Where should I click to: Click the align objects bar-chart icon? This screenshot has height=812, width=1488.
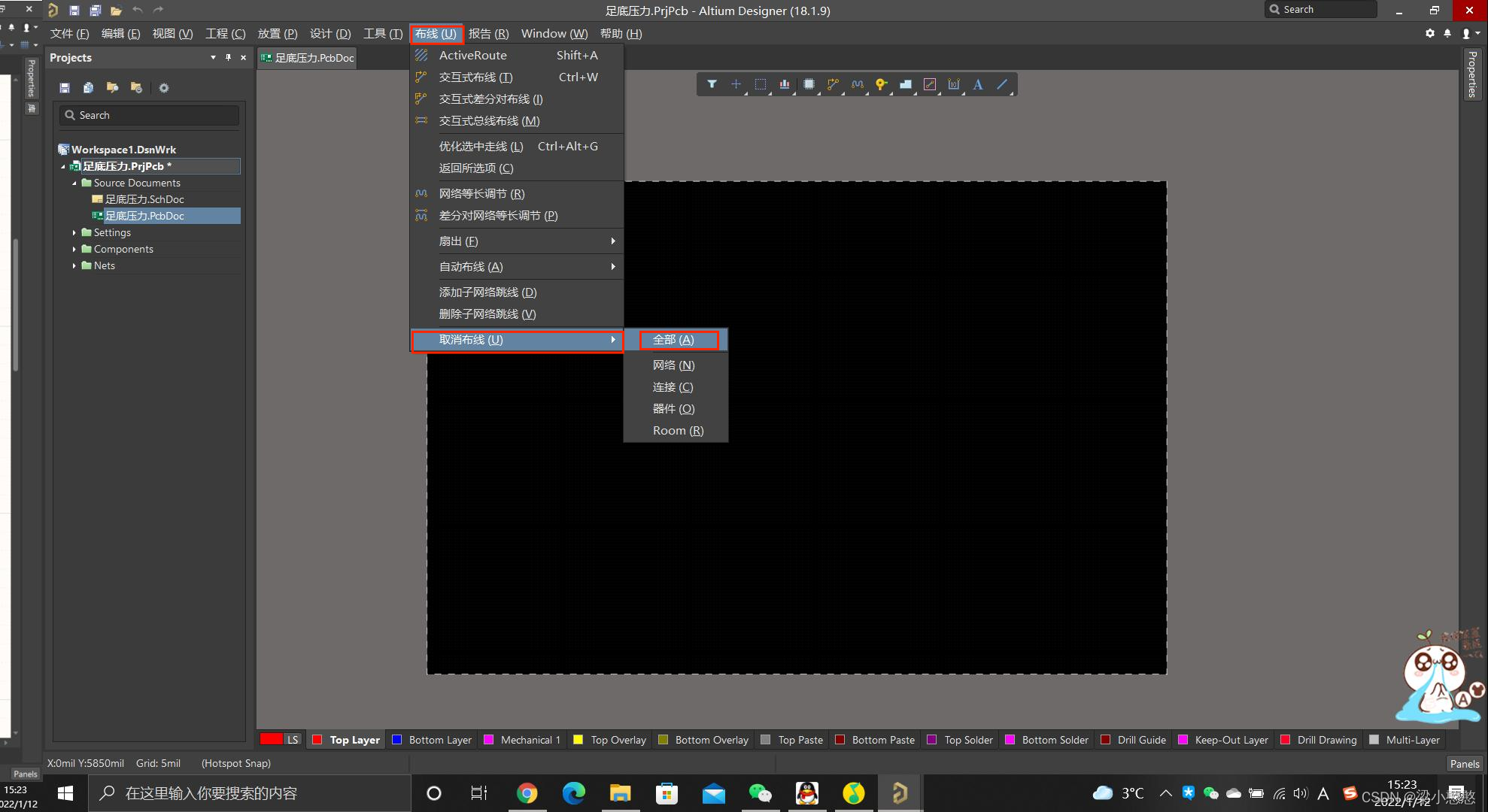785,84
